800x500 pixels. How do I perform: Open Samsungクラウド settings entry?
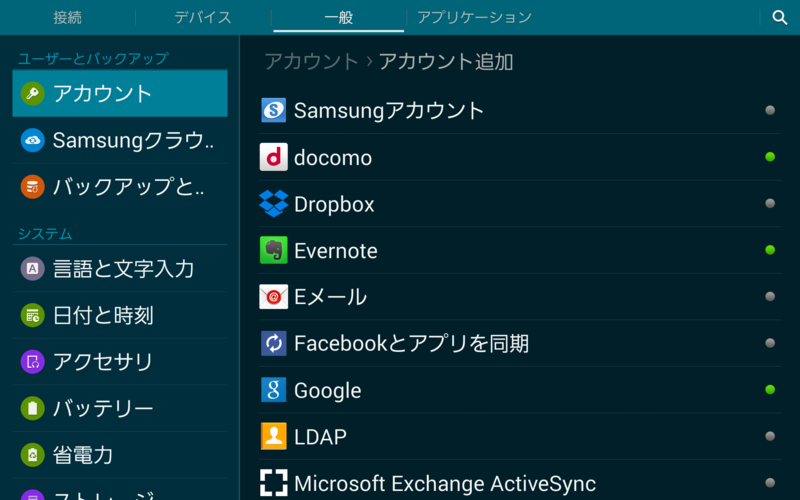120,140
